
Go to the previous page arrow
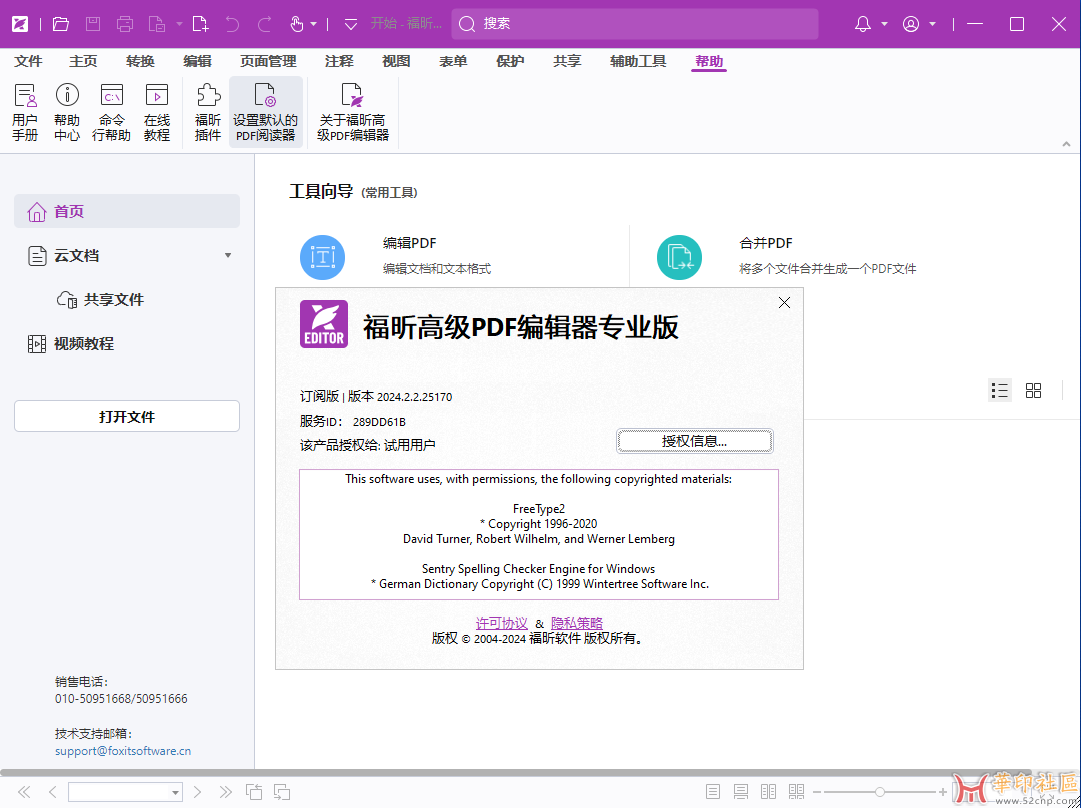(52, 791)
